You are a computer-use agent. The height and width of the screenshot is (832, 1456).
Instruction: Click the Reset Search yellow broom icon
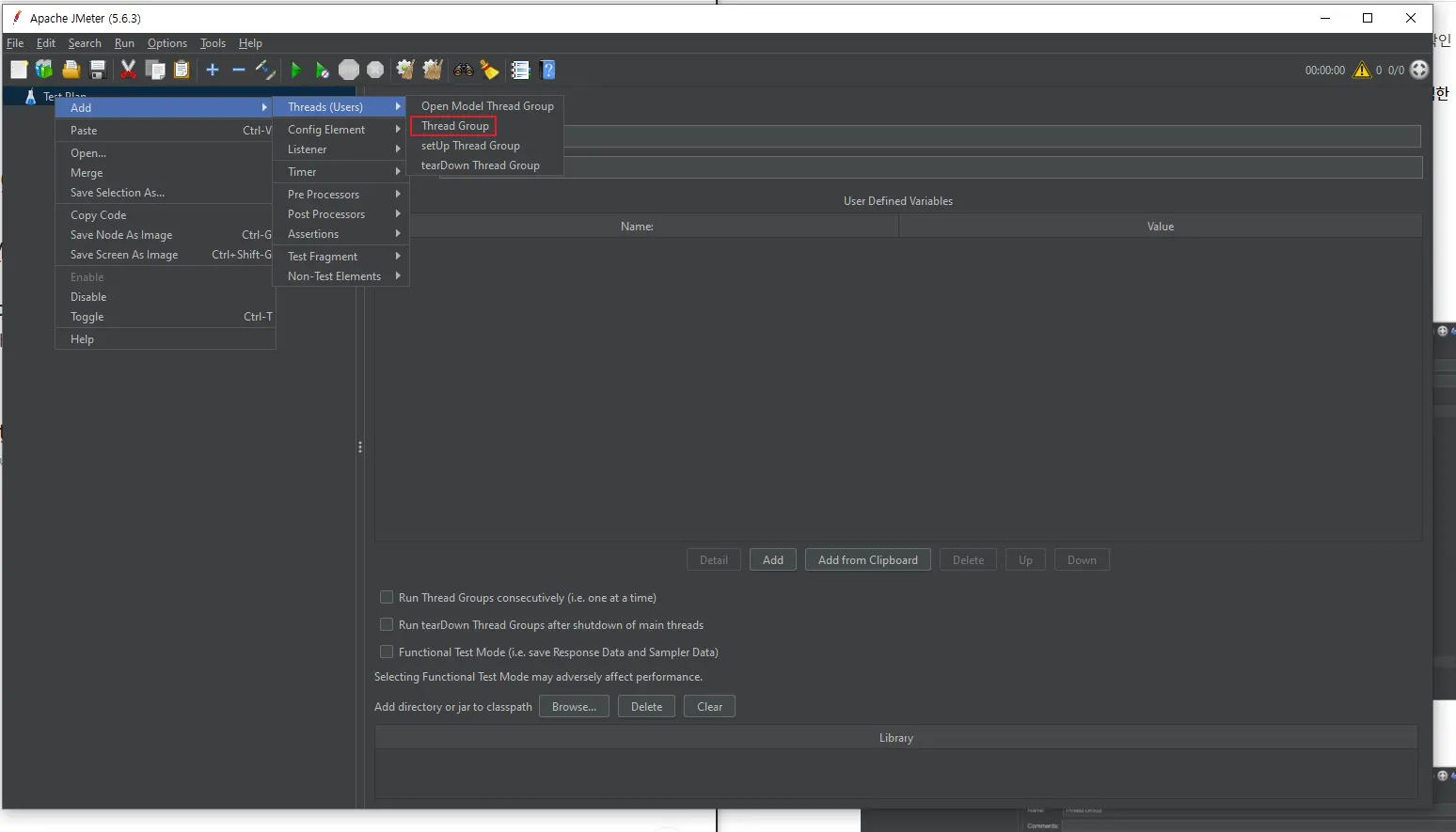point(490,70)
